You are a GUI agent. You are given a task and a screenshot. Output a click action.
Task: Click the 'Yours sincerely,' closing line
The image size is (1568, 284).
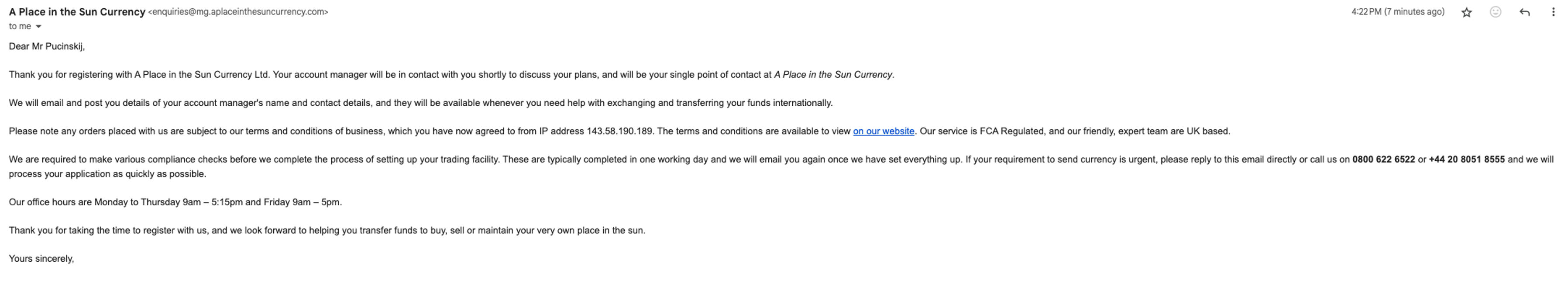click(41, 259)
